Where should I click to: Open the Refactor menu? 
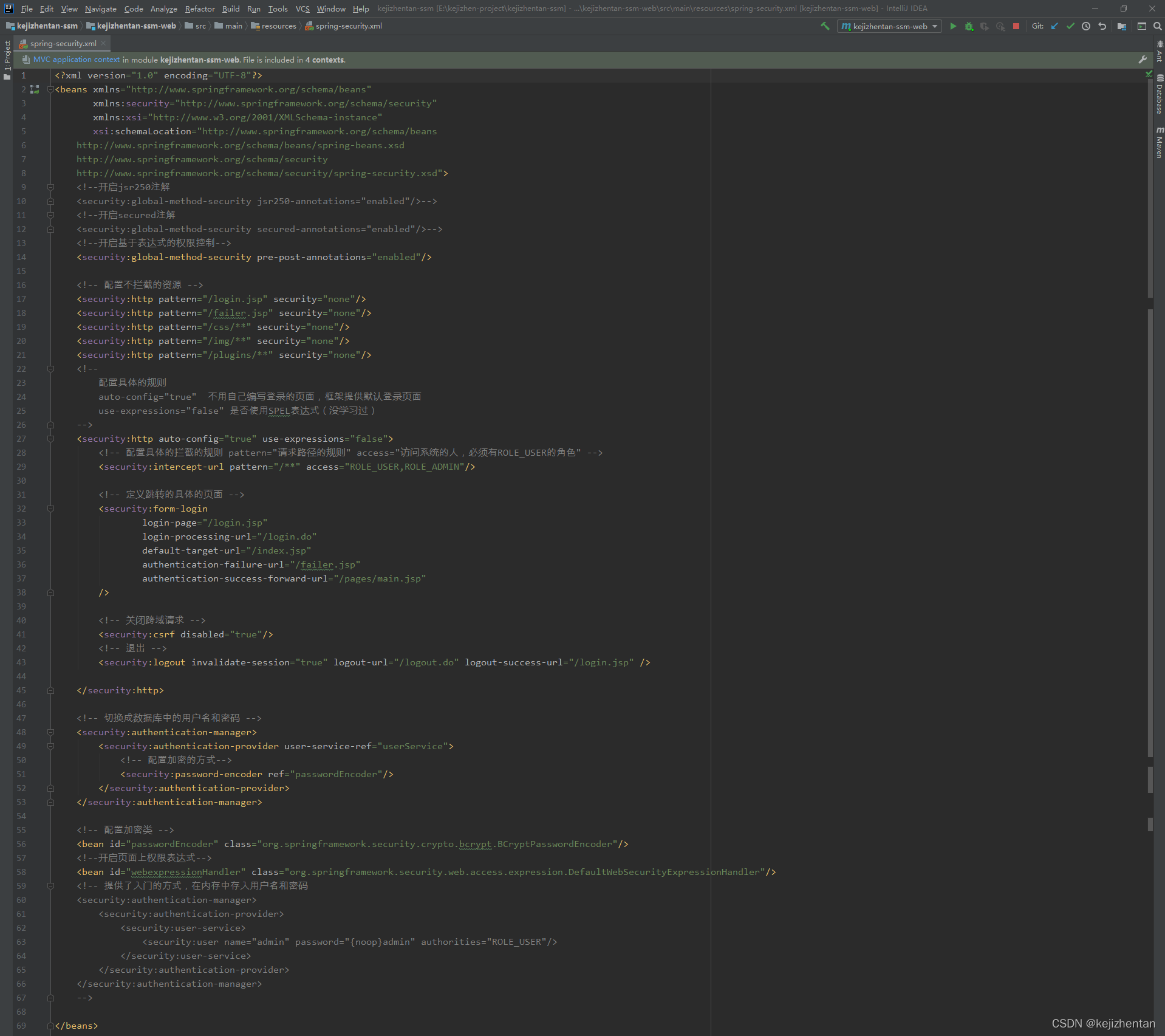point(200,9)
